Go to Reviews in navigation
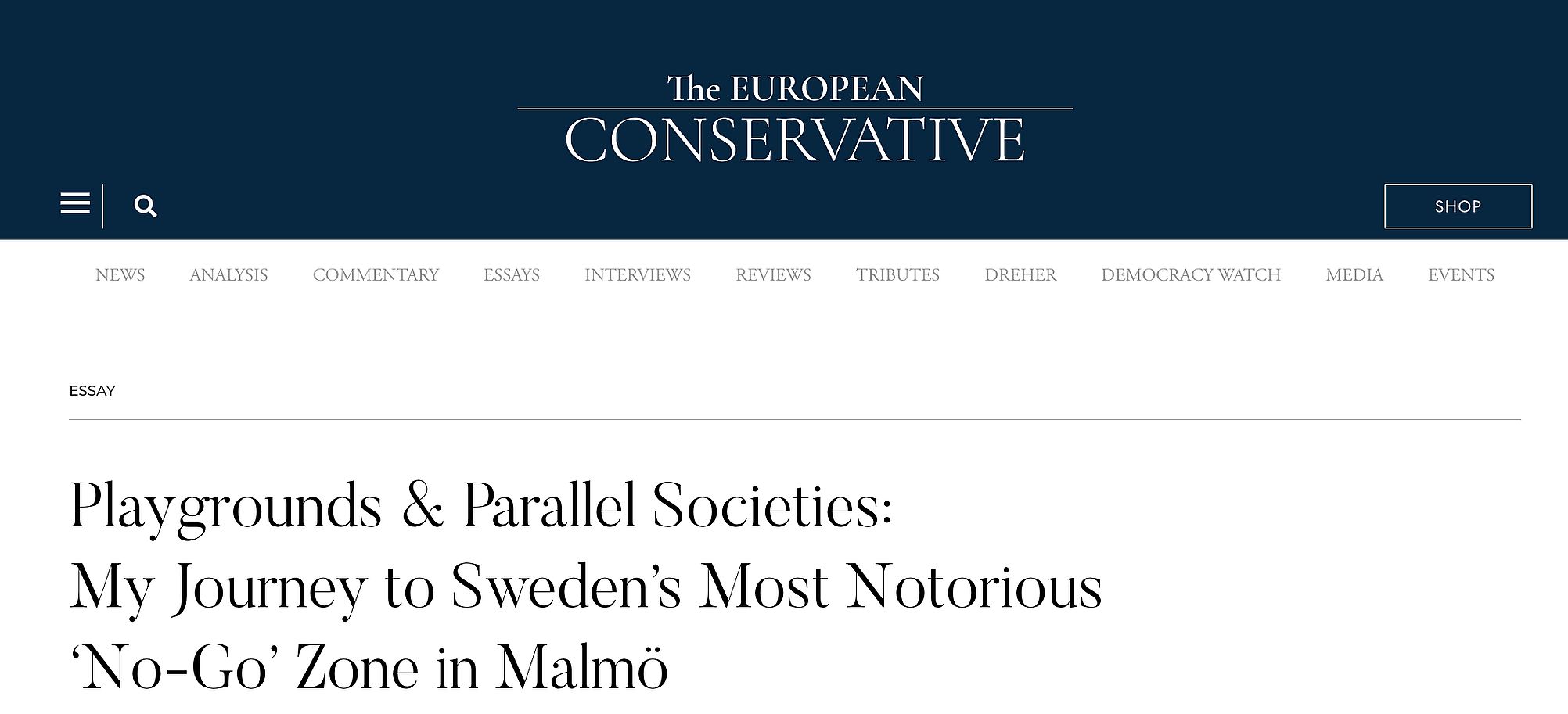This screenshot has width=1568, height=714. [773, 275]
